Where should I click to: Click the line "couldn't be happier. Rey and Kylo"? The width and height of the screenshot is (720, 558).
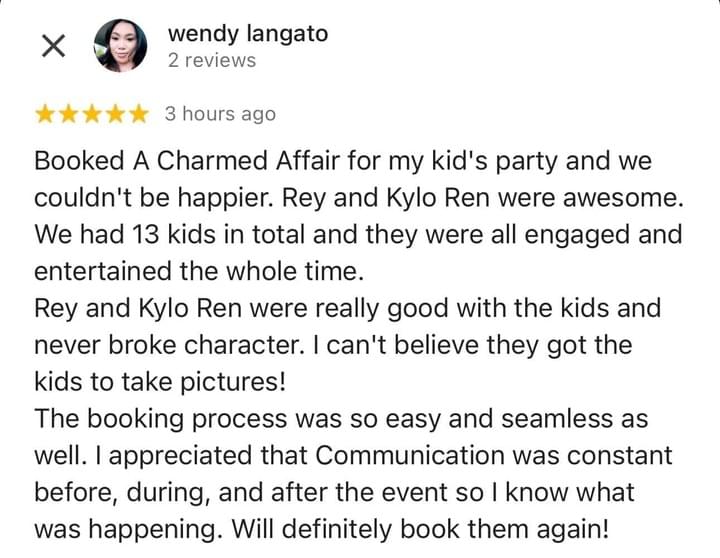(358, 197)
